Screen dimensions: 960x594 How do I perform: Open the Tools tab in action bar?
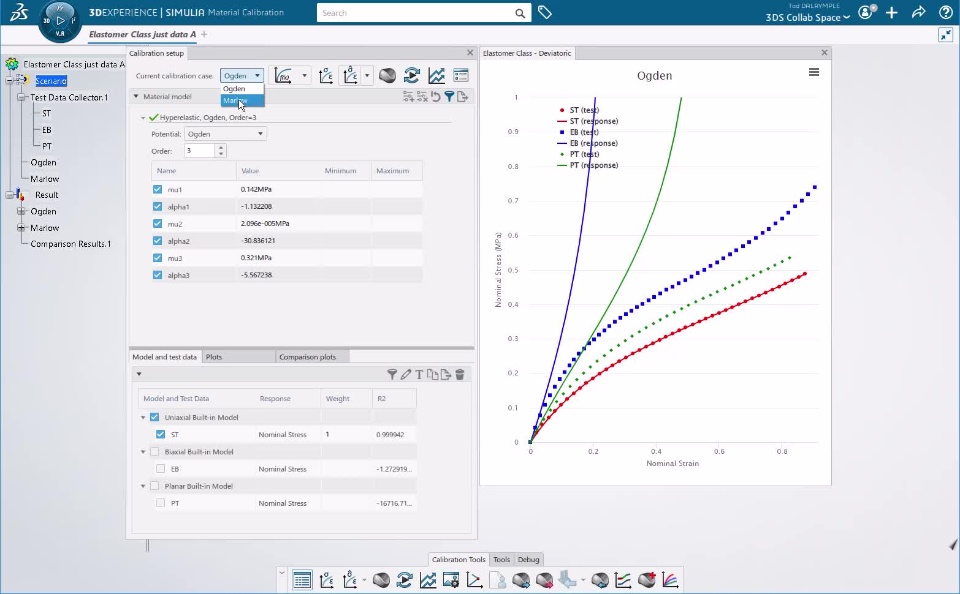coord(501,559)
